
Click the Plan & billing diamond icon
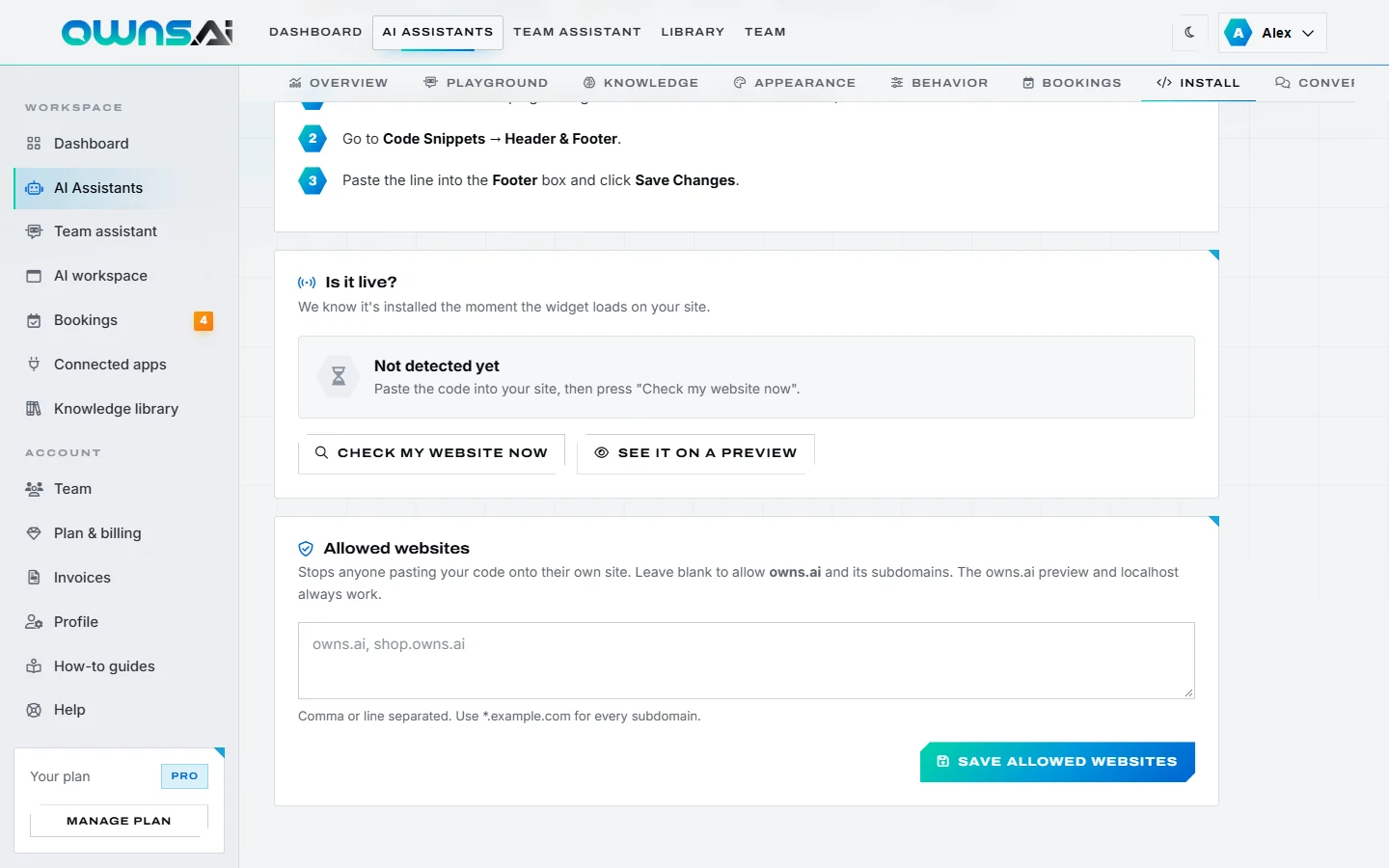point(34,533)
